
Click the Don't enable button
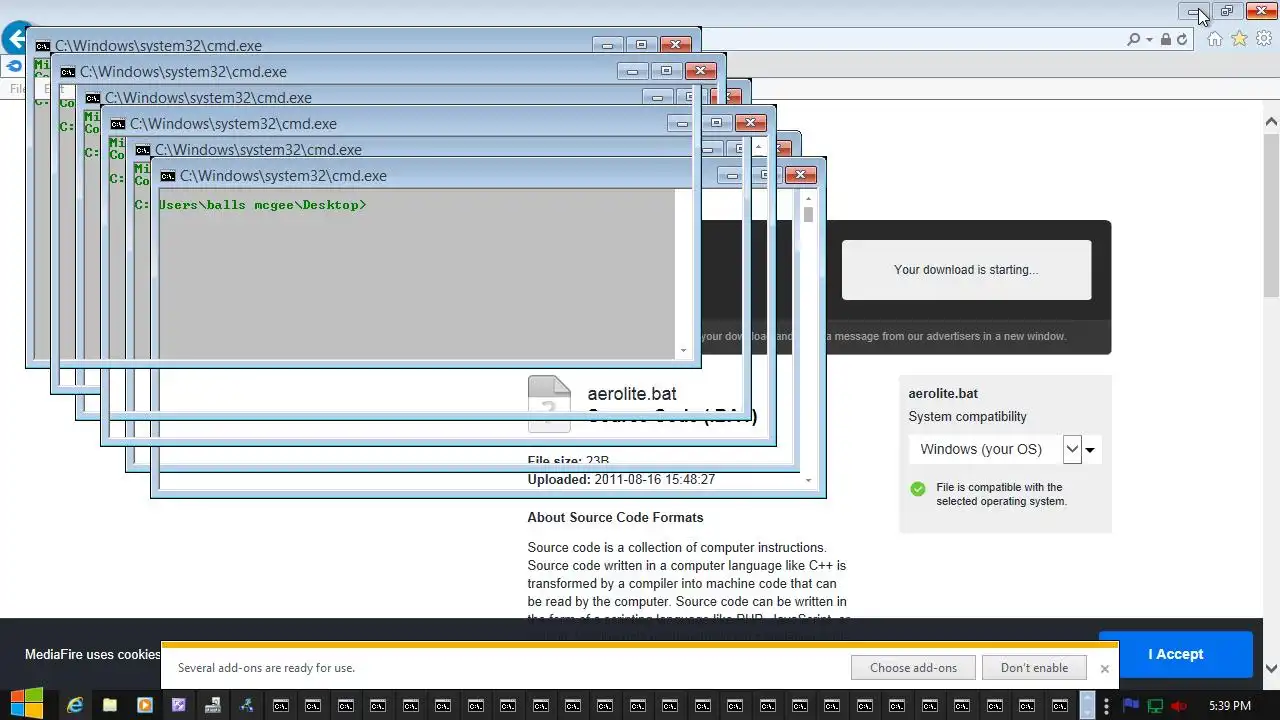click(x=1034, y=668)
